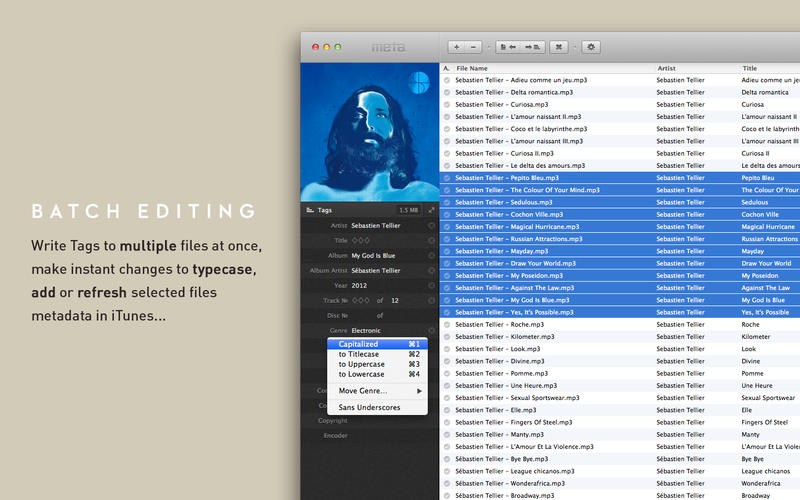
Task: Toggle status circle for Roche.mp3 row
Action: click(x=447, y=325)
